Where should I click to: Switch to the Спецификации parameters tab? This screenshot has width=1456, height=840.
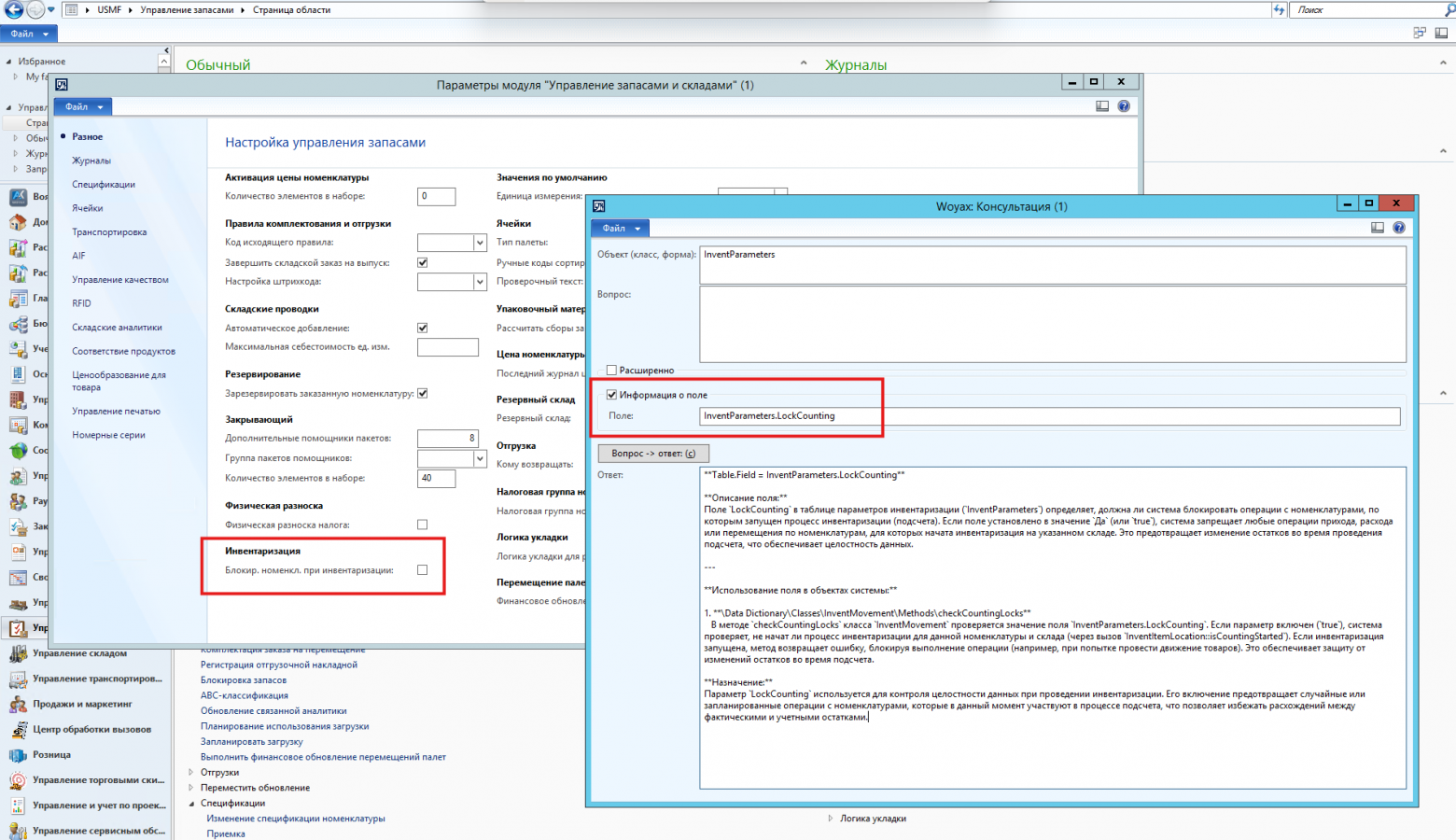point(104,185)
